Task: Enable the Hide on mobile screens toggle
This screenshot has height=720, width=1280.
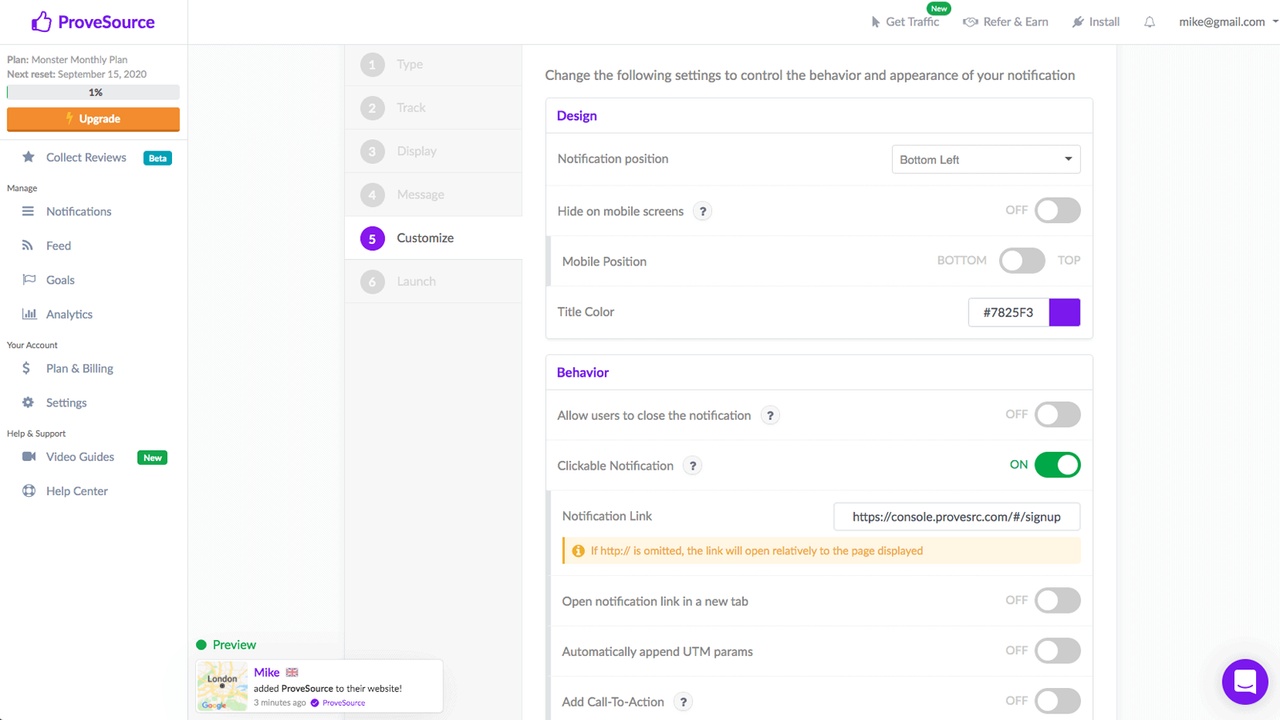Action: [x=1057, y=210]
